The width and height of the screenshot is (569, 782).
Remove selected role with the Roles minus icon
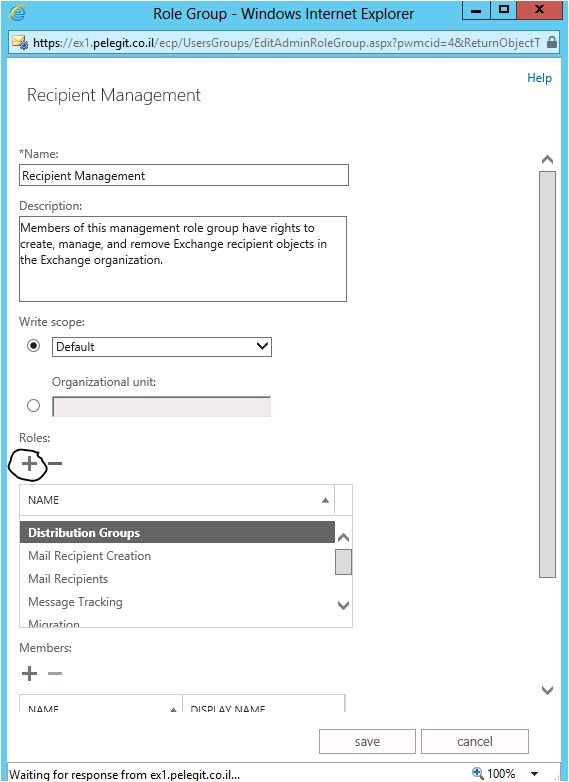[55, 464]
